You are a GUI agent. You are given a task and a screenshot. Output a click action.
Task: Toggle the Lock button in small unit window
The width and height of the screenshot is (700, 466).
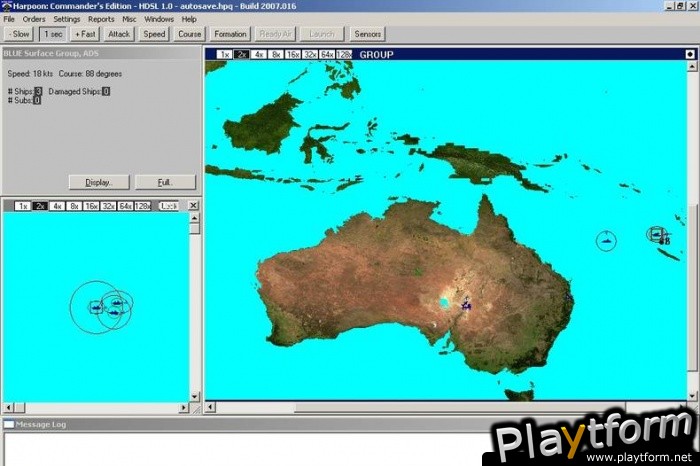click(x=168, y=206)
